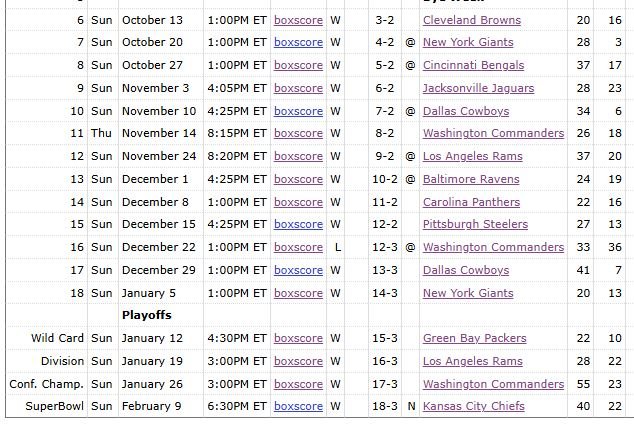Open the Cleveland Browns team link
This screenshot has width=634, height=428.
tap(471, 20)
